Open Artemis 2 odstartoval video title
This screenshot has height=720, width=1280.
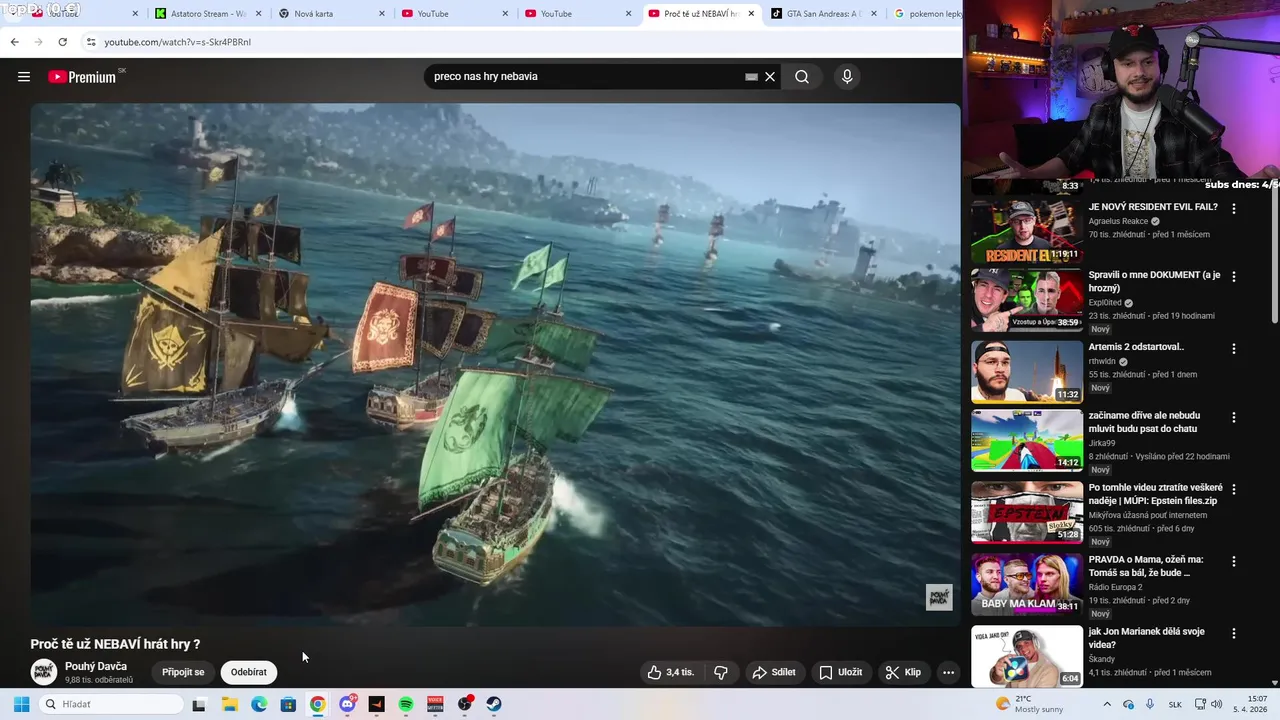point(1136,347)
